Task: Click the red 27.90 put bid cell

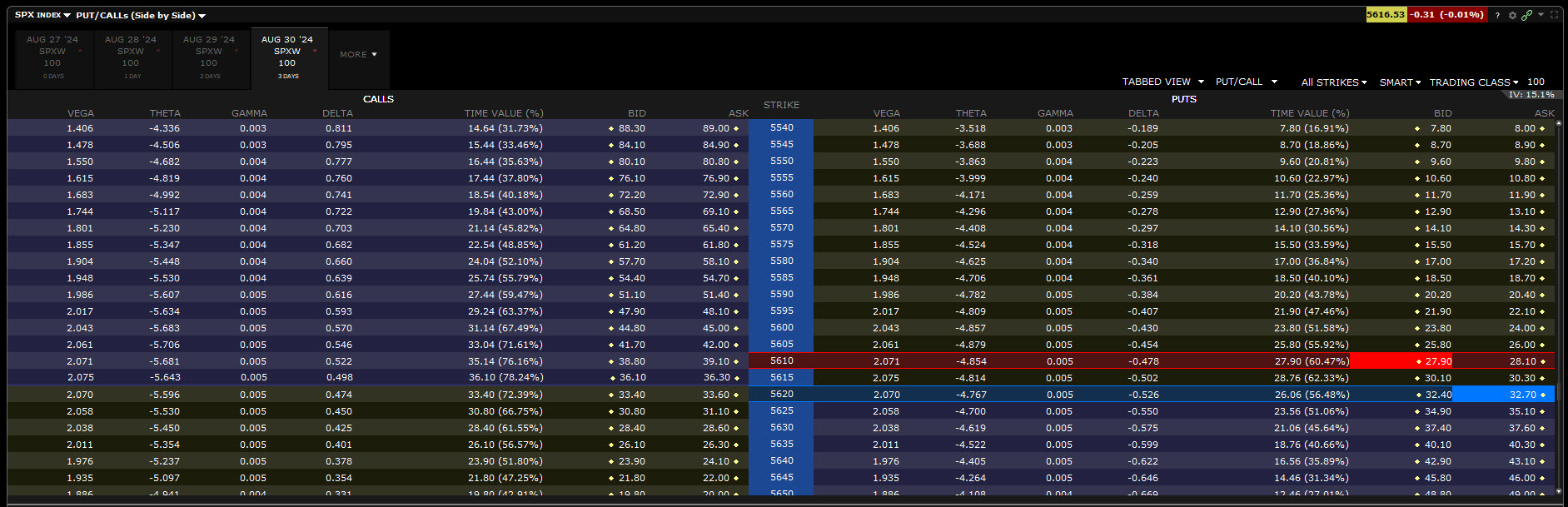Action: click(x=1401, y=361)
